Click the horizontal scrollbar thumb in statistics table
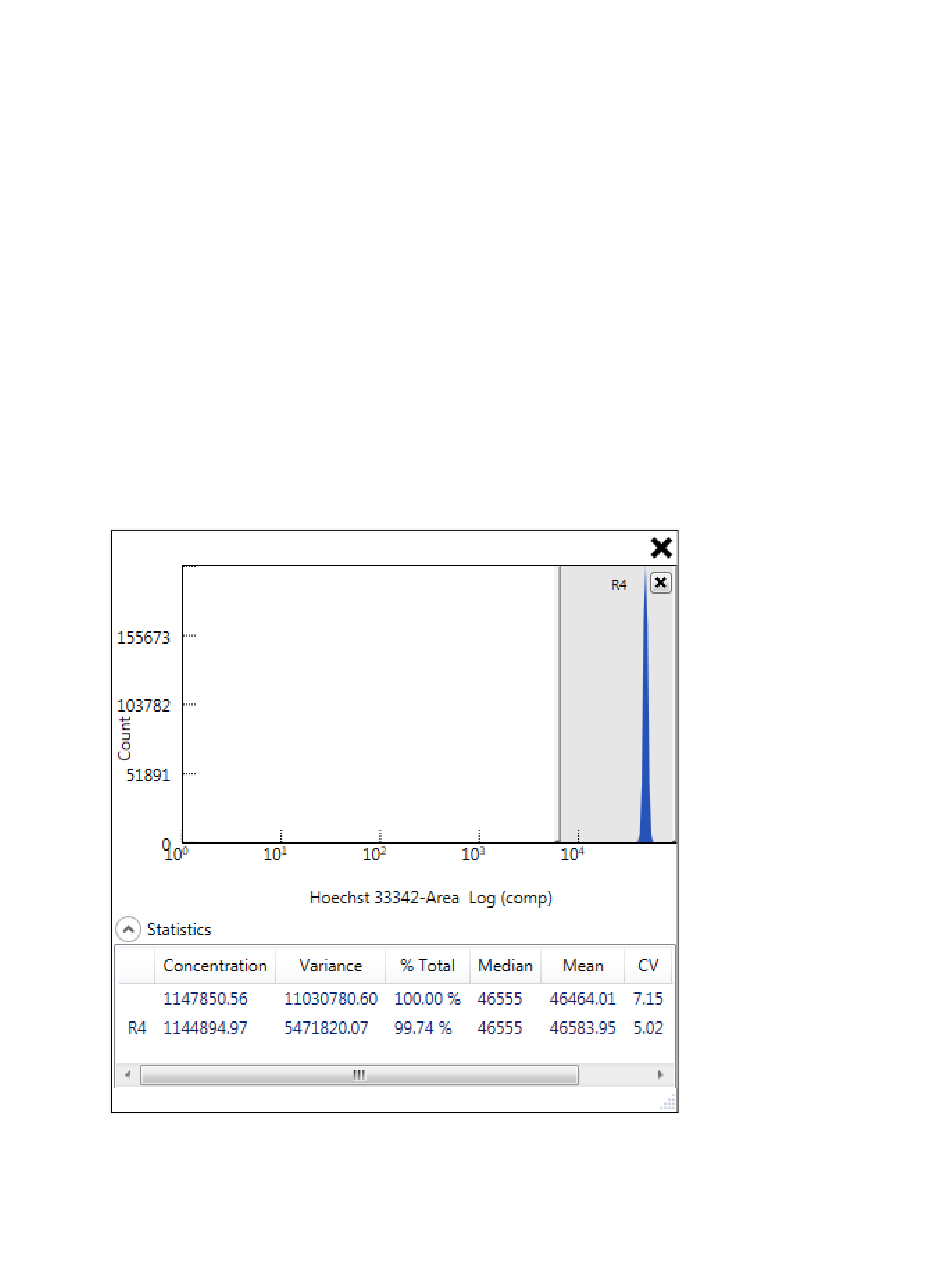 click(359, 1075)
